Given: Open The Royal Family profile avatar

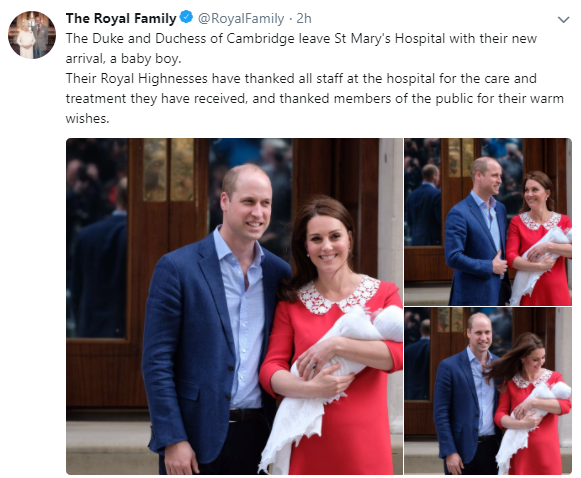Looking at the screenshot, I should coord(32,35).
